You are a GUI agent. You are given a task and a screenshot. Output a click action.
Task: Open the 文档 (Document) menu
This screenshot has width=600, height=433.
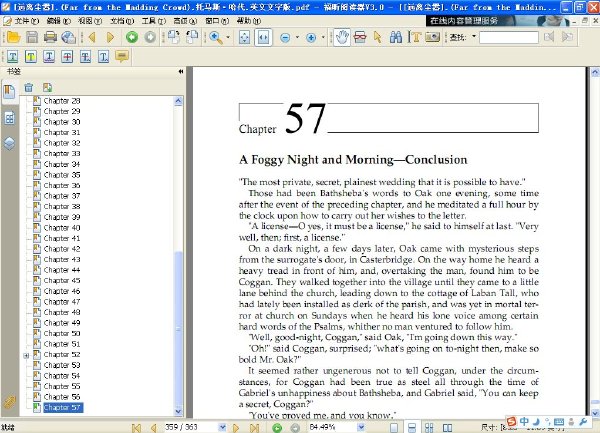[x=122, y=21]
